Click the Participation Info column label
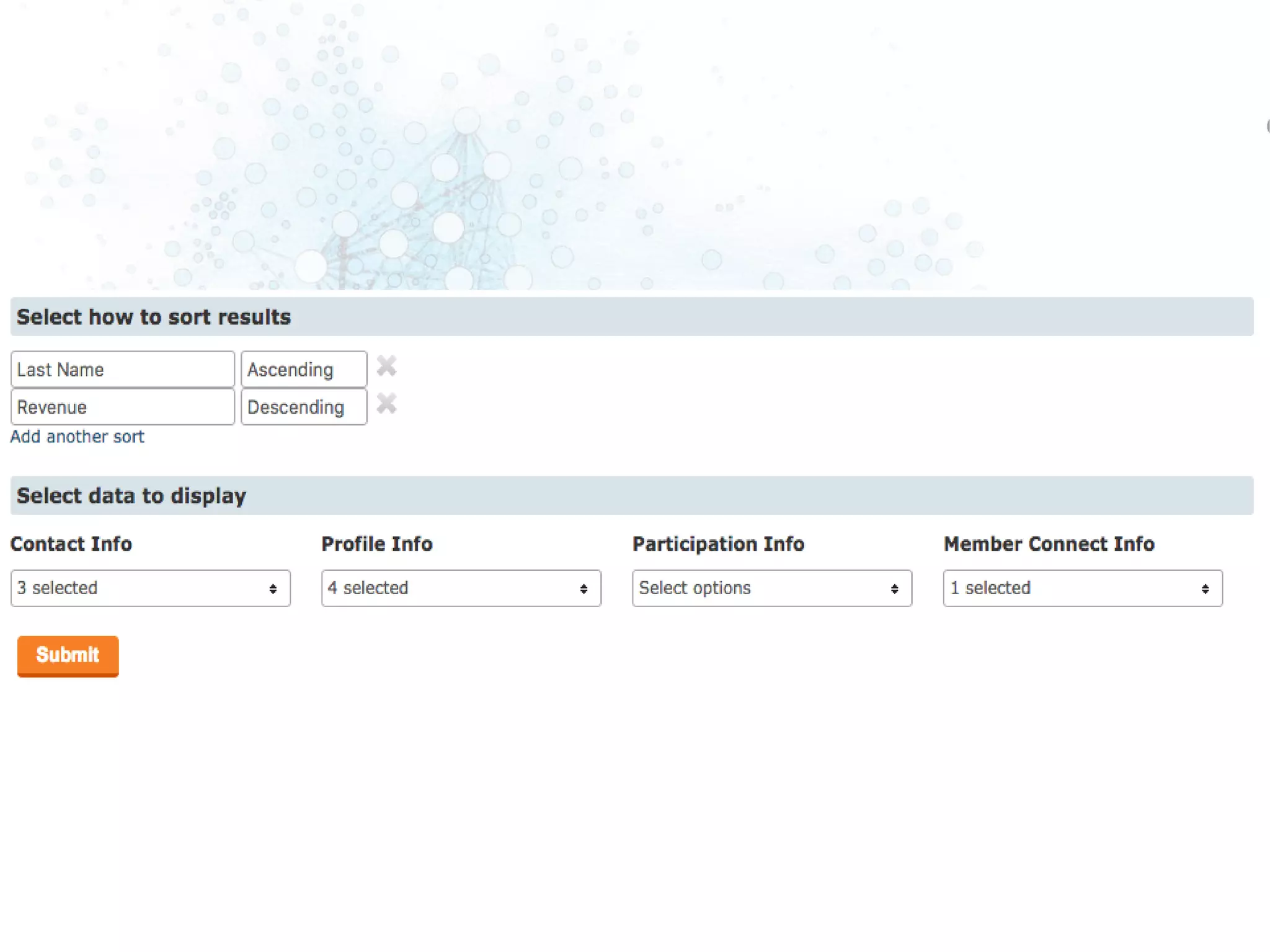Viewport: 1270px width, 952px height. tap(718, 544)
